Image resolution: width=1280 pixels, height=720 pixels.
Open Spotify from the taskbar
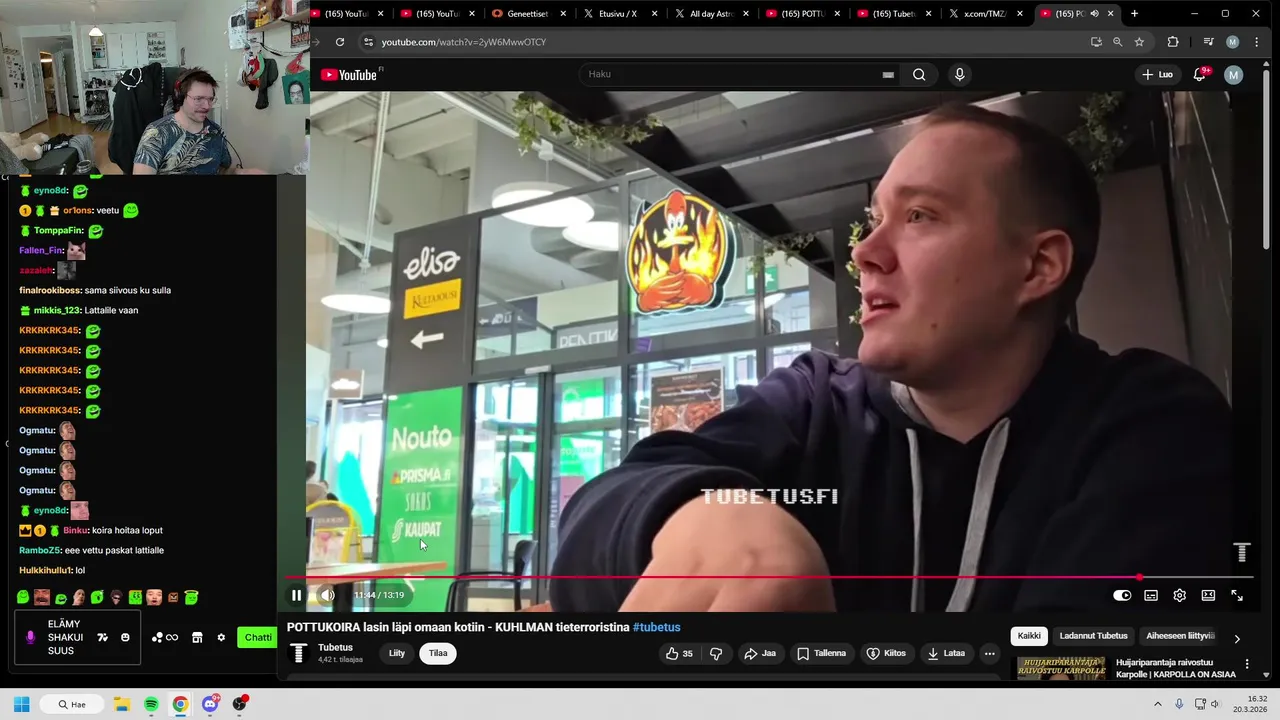pos(151,704)
